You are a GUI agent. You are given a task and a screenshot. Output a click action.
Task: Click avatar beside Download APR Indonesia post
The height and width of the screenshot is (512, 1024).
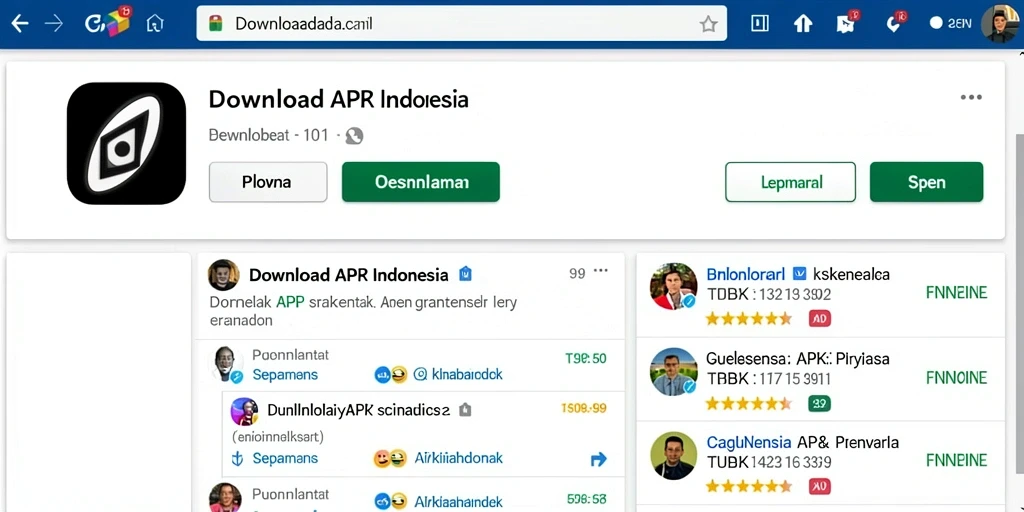click(x=223, y=275)
